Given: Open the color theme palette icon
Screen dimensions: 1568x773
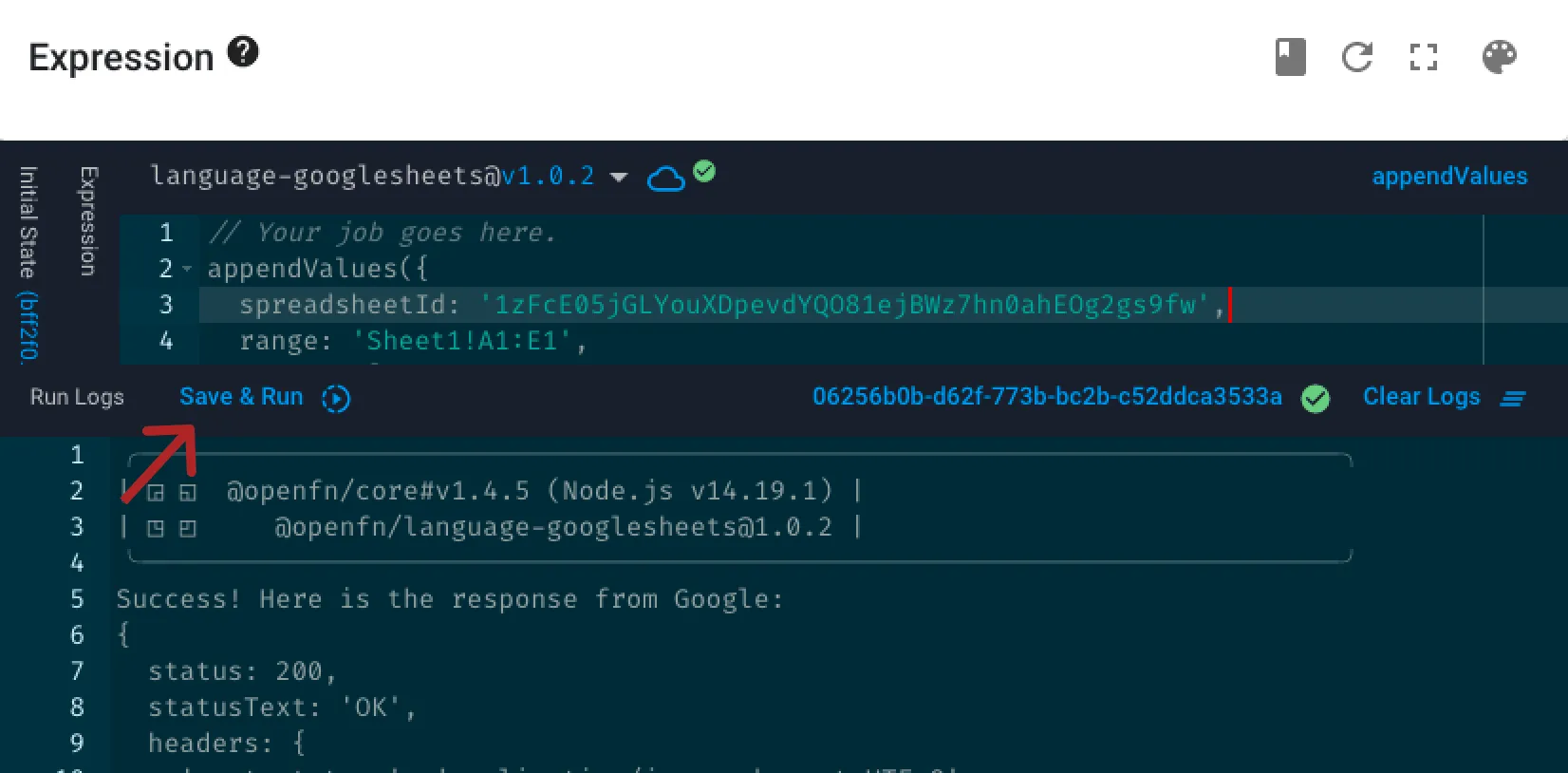Looking at the screenshot, I should click(1500, 57).
